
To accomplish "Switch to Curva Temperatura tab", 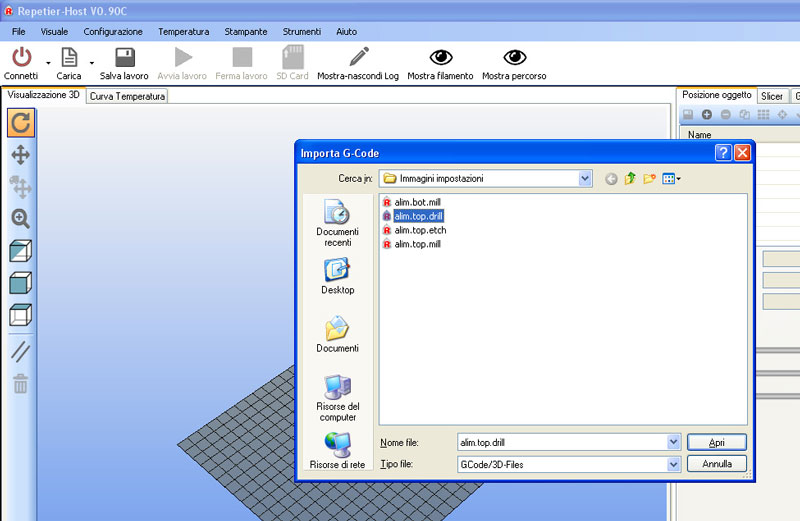I will pos(127,96).
